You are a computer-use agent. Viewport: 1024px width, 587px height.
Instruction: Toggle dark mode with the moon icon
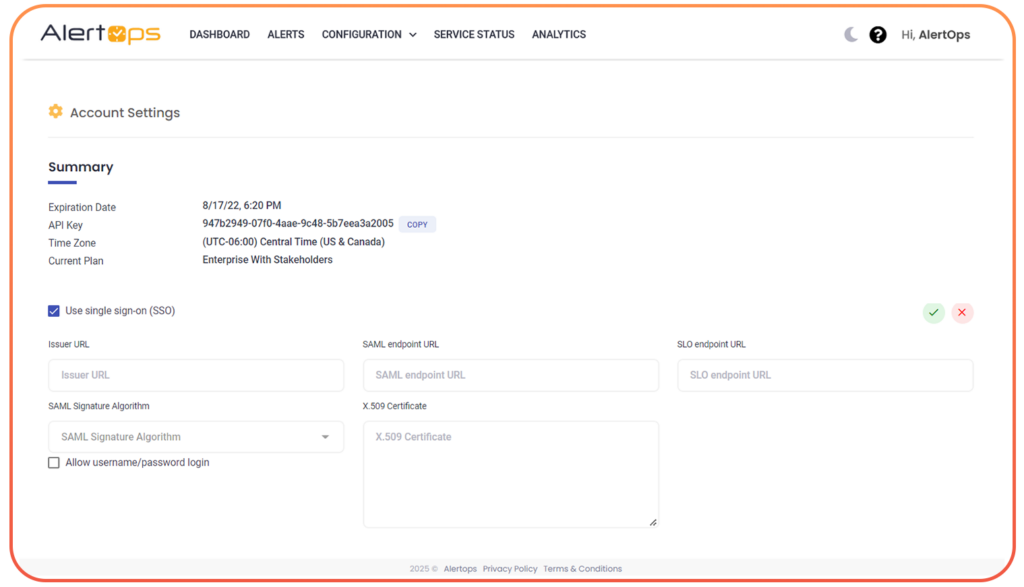point(849,33)
